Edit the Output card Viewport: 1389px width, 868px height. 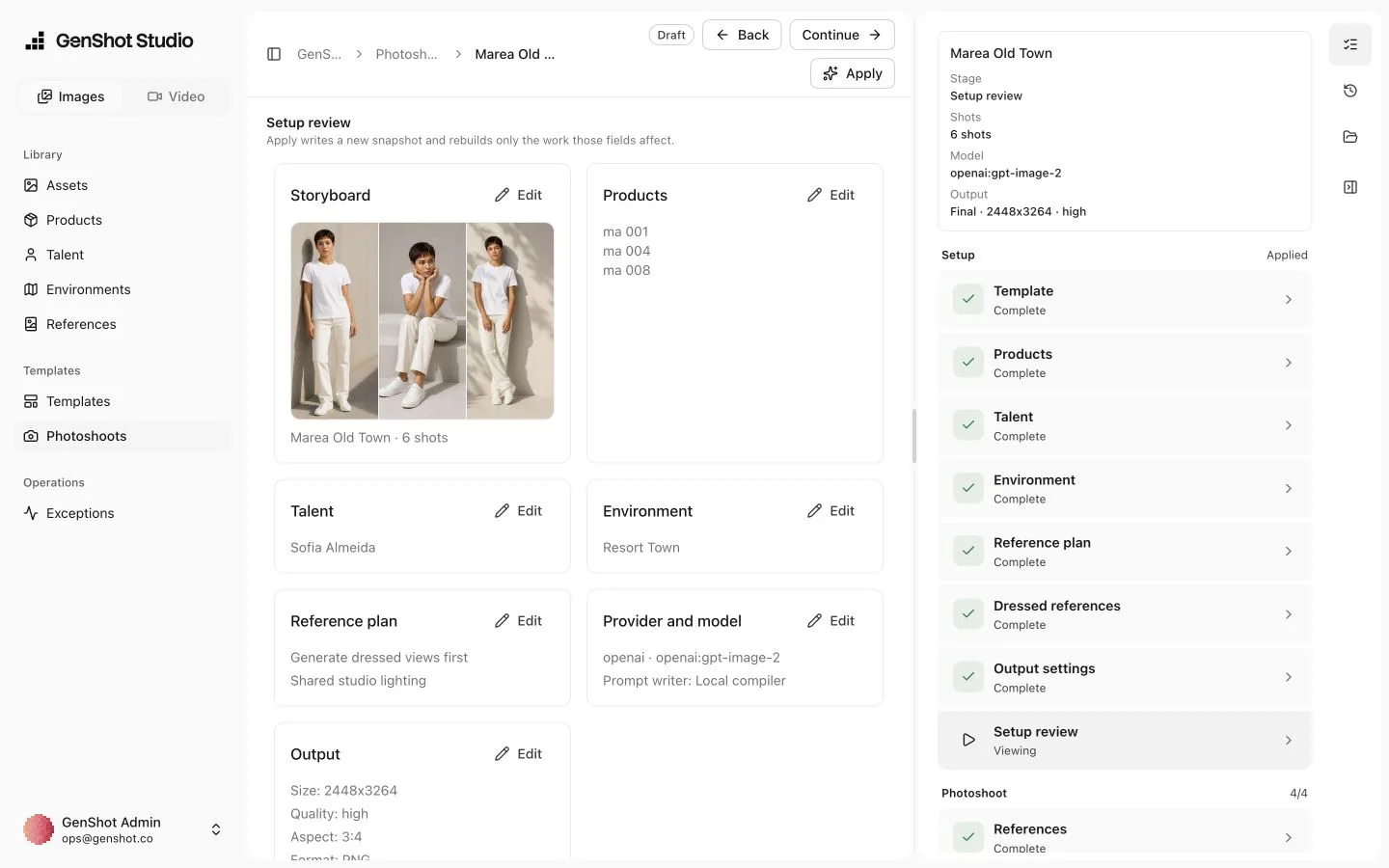pyautogui.click(x=519, y=754)
